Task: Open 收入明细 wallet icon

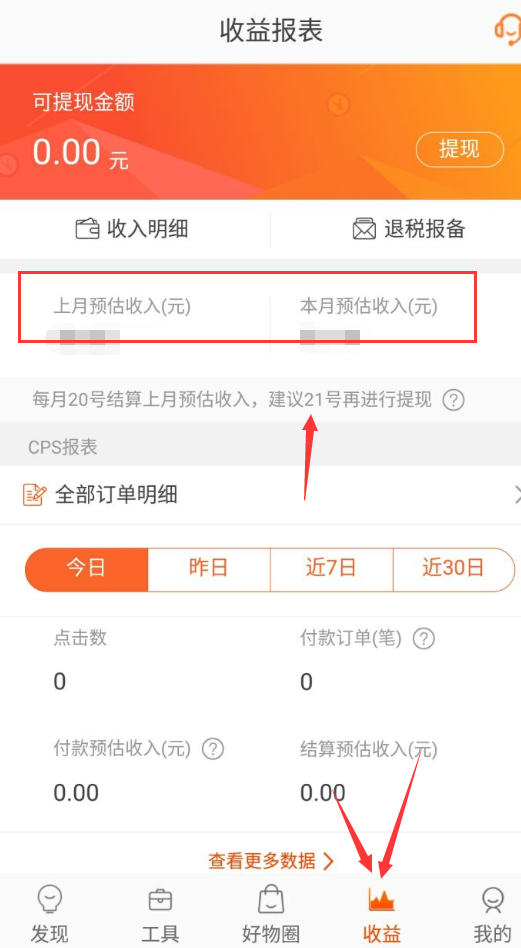Action: pos(87,229)
